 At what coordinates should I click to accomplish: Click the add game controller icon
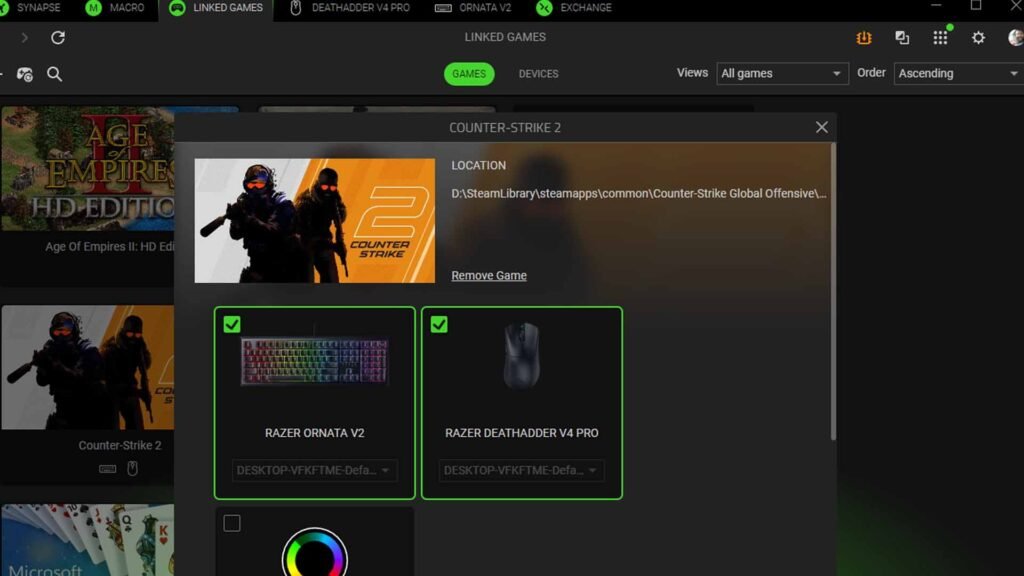(x=25, y=74)
